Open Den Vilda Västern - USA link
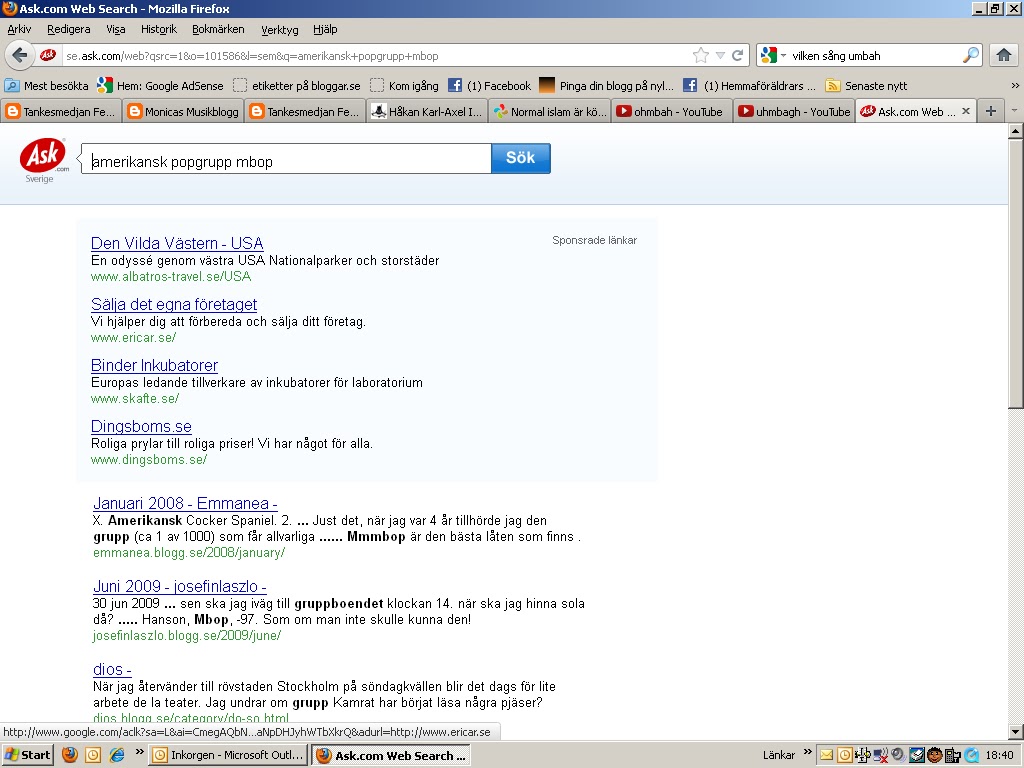The image size is (1024, 768). (x=177, y=243)
